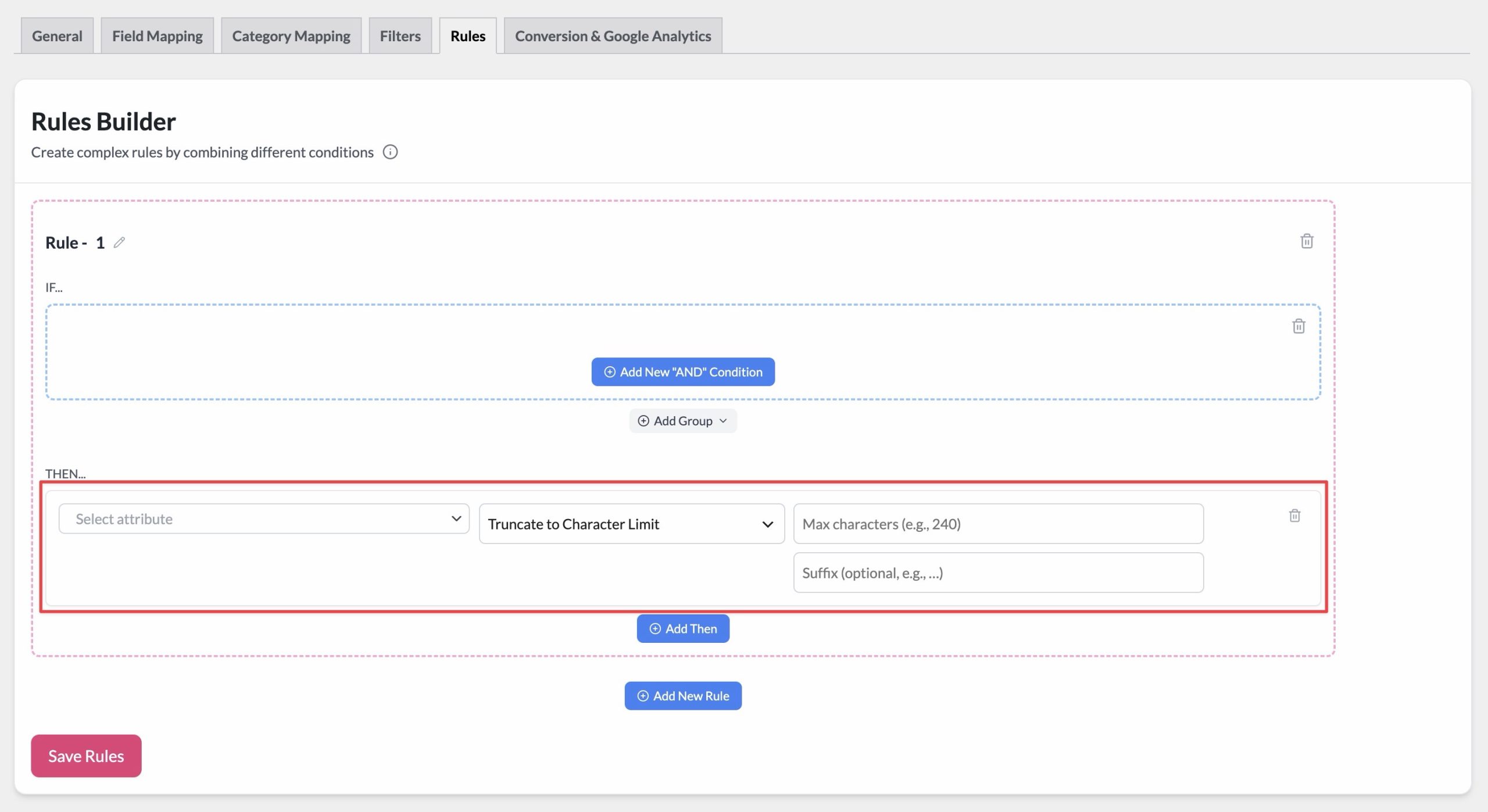
Task: Click Add New "AND" Condition button
Action: (x=683, y=372)
